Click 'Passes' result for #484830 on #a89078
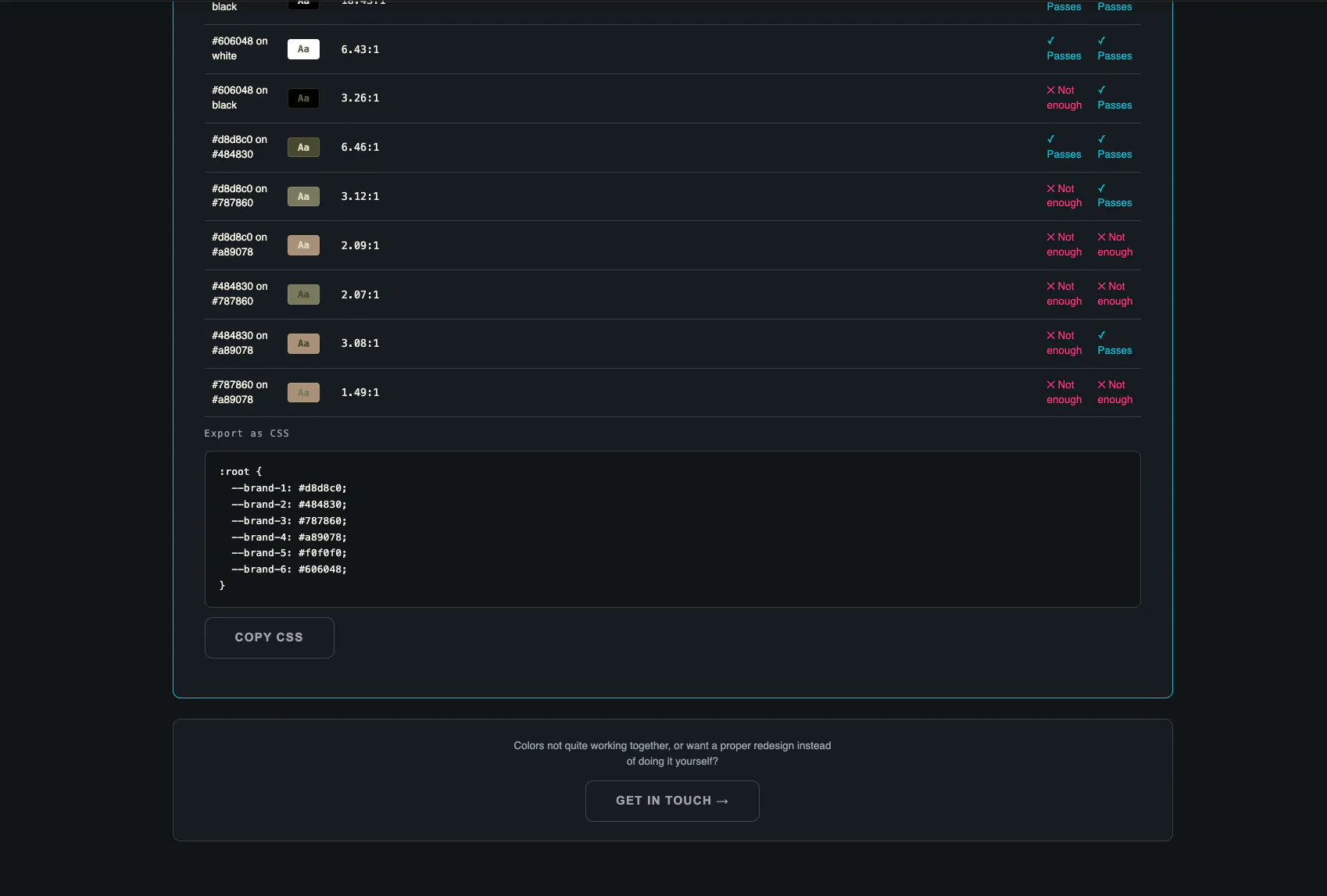1327x896 pixels. point(1114,343)
